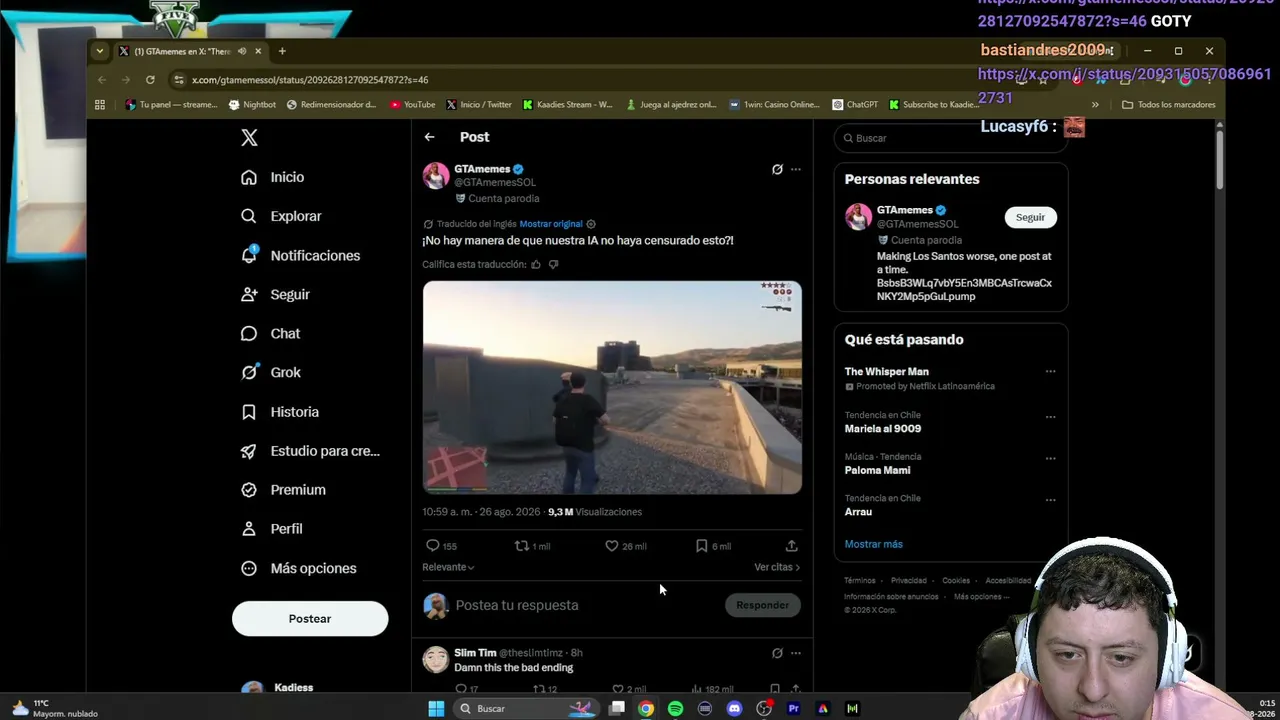Open Premiere Pro from the taskbar
1280x720 pixels.
794,709
